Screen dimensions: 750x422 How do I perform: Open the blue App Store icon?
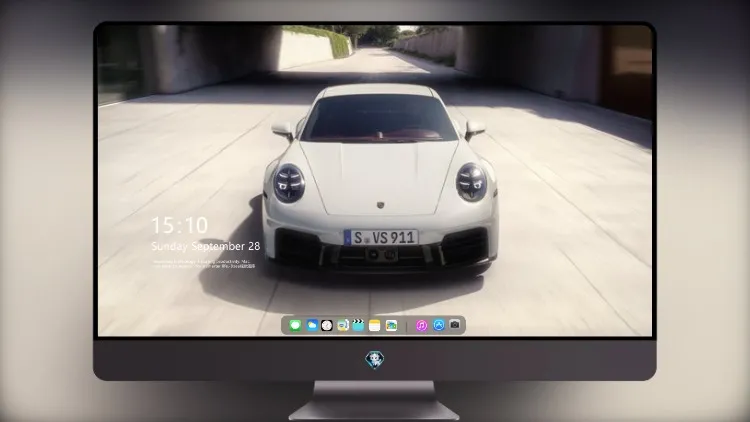439,325
